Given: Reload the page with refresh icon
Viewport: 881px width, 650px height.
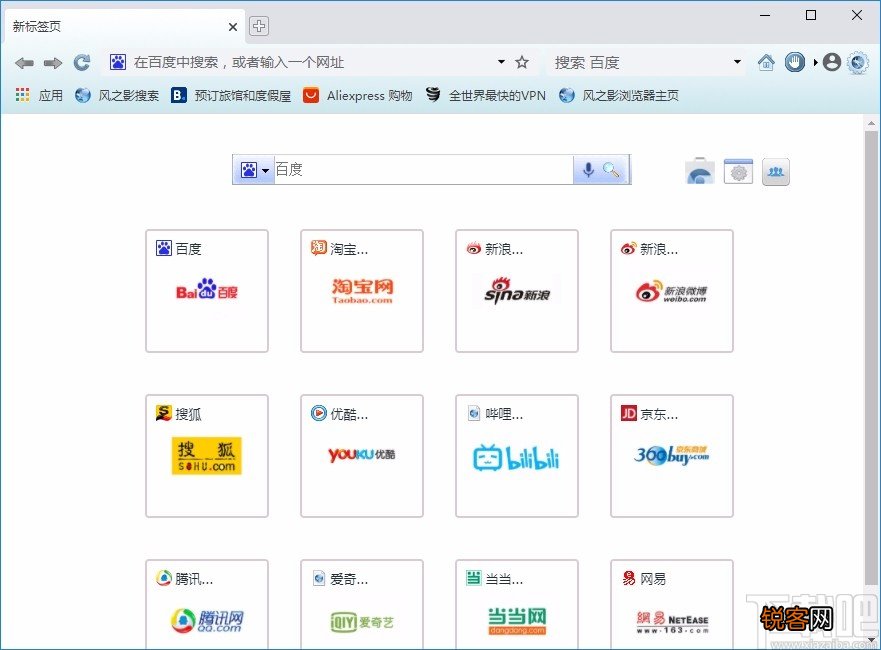Looking at the screenshot, I should point(82,62).
